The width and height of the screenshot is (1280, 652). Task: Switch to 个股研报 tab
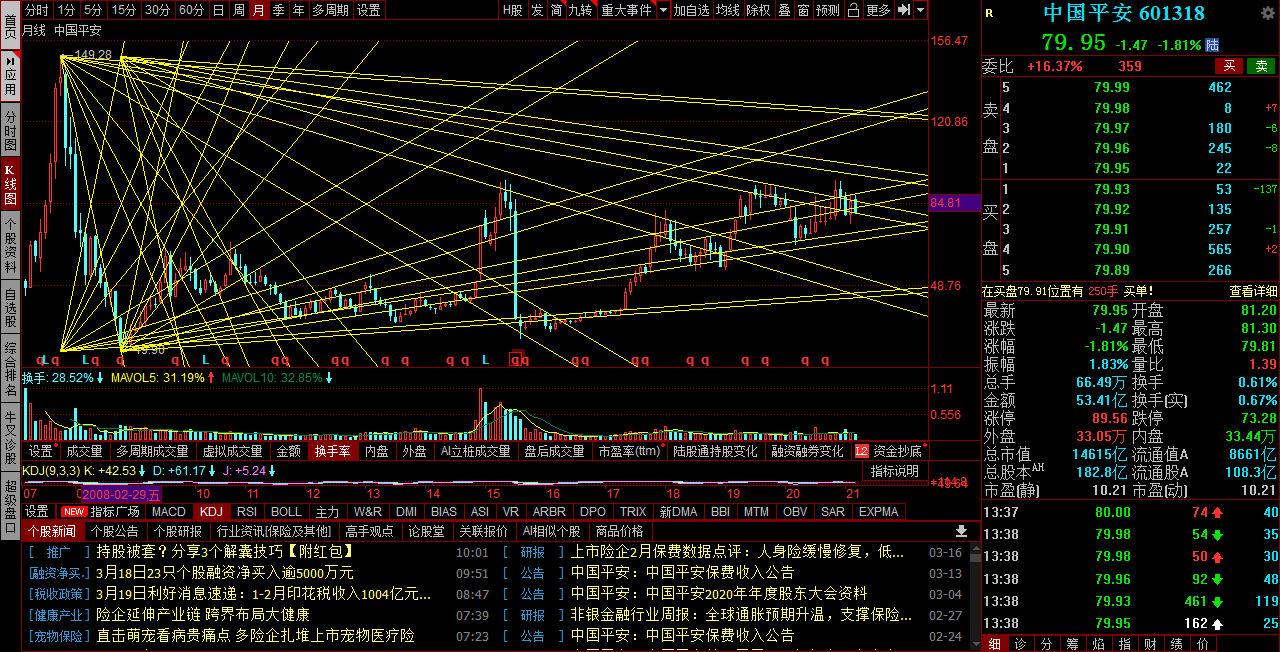pos(177,531)
